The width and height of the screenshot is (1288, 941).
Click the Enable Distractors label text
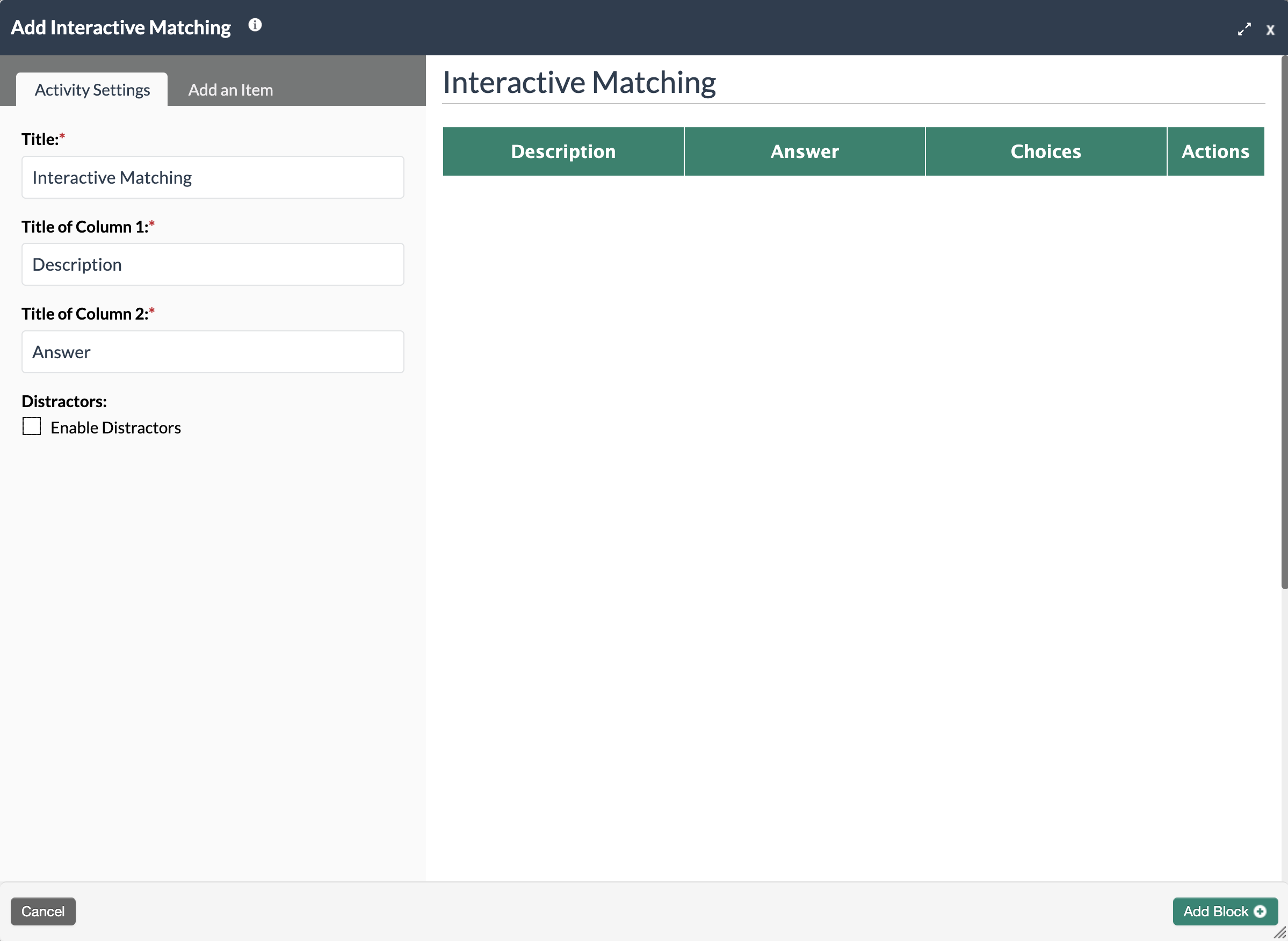(x=115, y=428)
